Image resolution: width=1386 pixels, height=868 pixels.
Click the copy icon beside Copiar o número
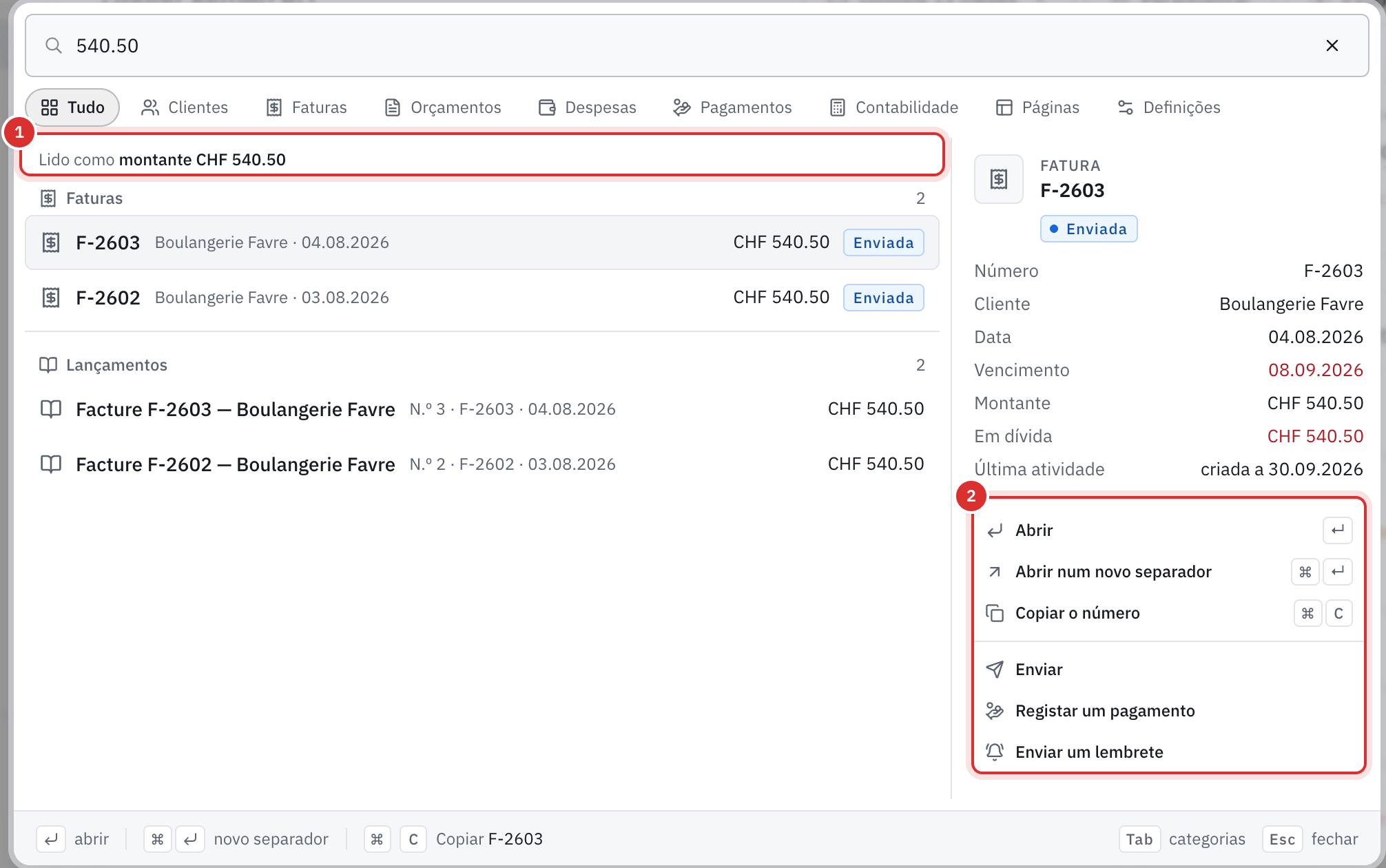995,613
